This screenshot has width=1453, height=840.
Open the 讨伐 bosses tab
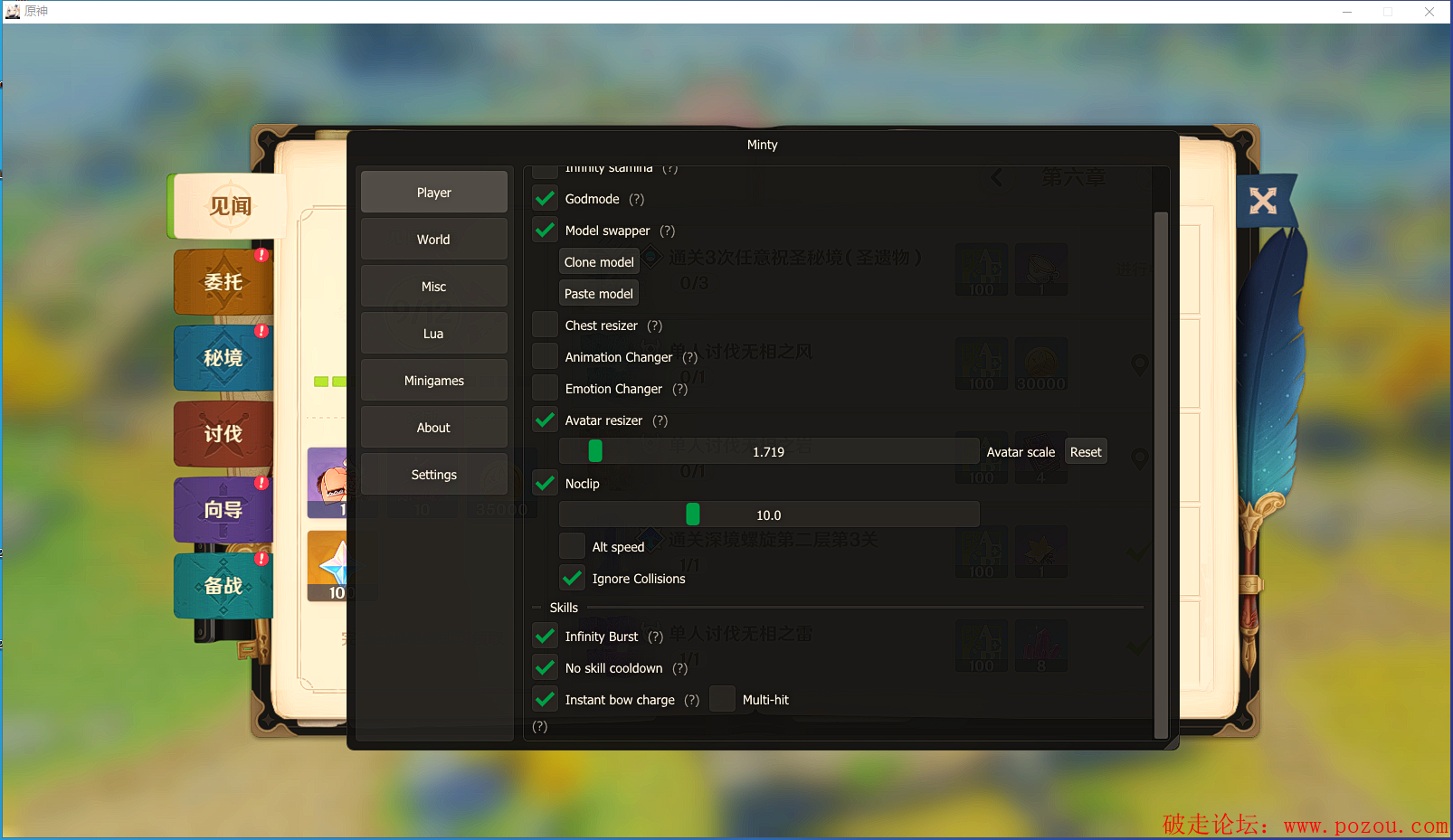[x=223, y=434]
